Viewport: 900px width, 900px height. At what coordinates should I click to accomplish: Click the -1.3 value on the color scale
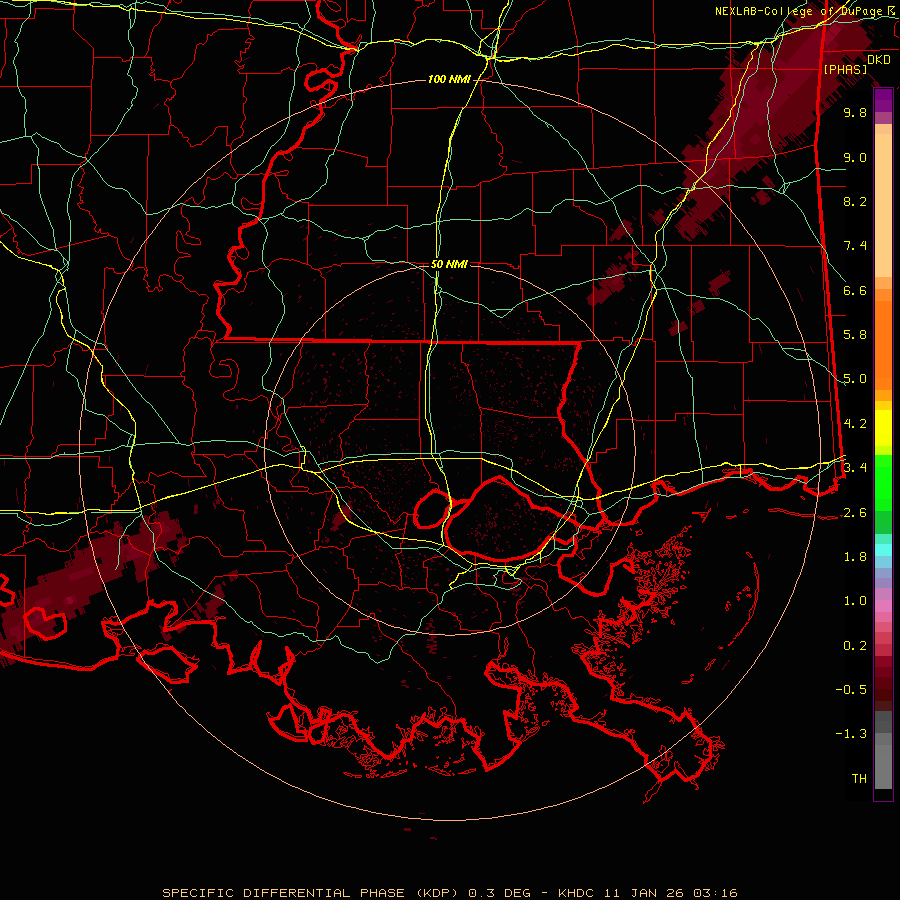851,734
